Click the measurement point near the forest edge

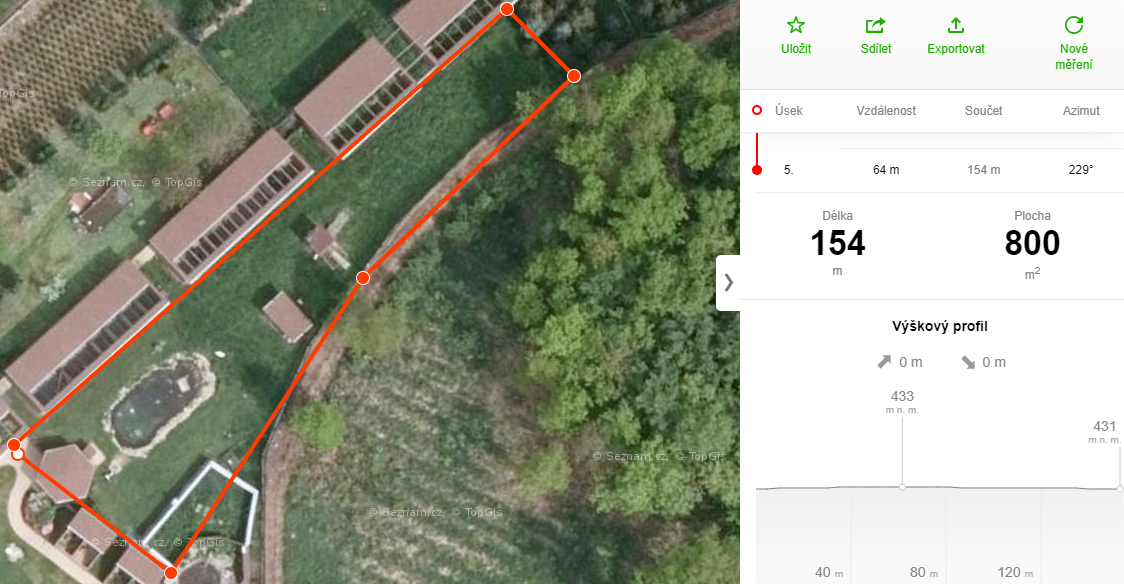click(x=573, y=75)
